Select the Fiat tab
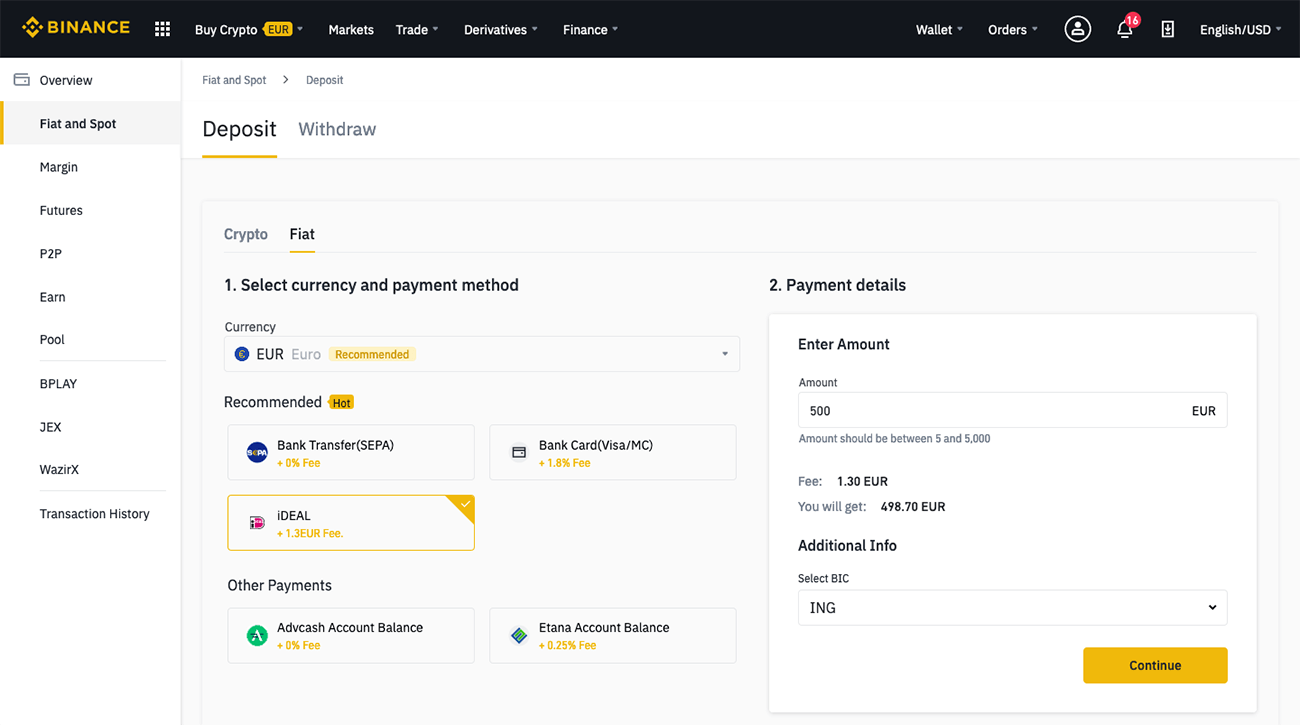 (302, 234)
